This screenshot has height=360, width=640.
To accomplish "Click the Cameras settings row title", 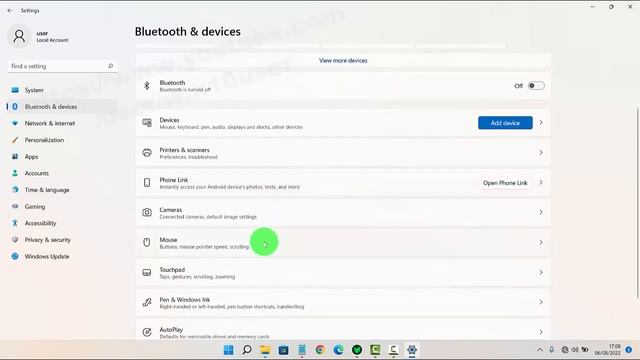I will point(171,210).
